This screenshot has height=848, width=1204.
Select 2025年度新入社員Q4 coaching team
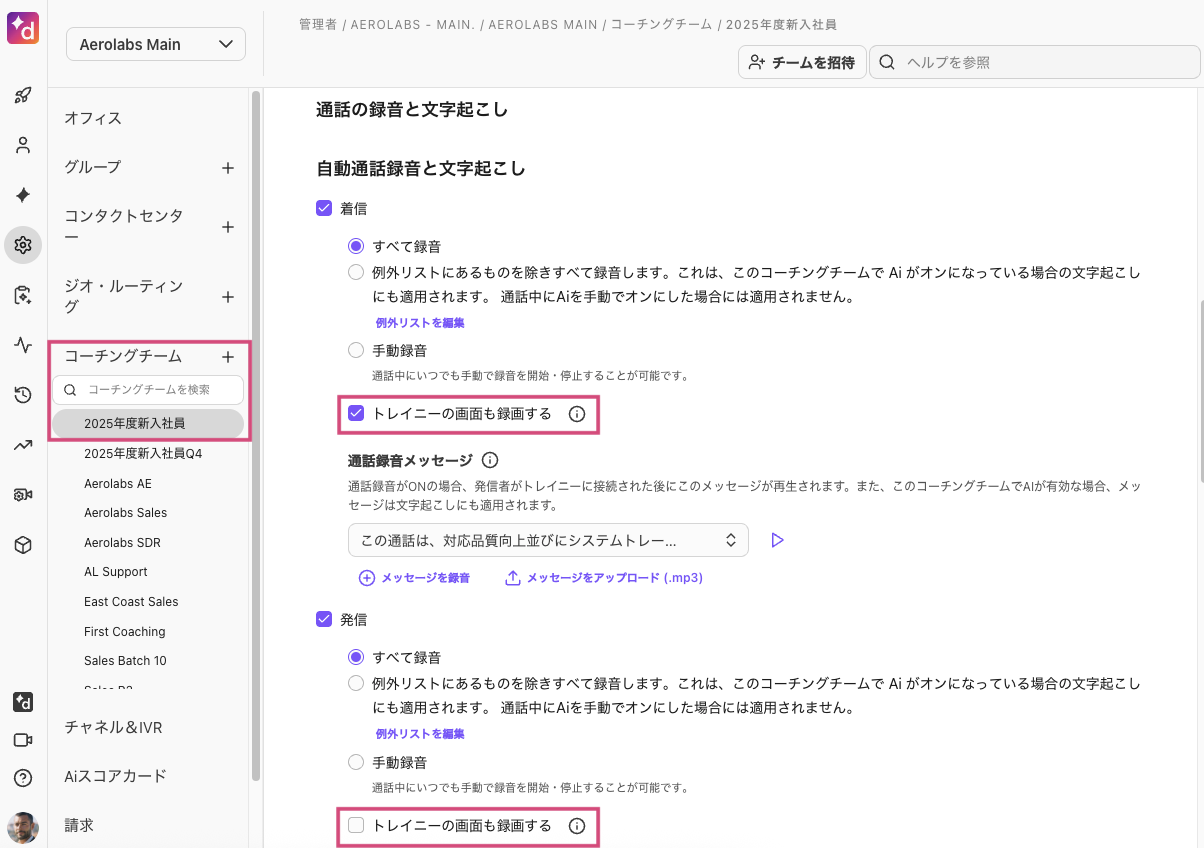point(143,454)
